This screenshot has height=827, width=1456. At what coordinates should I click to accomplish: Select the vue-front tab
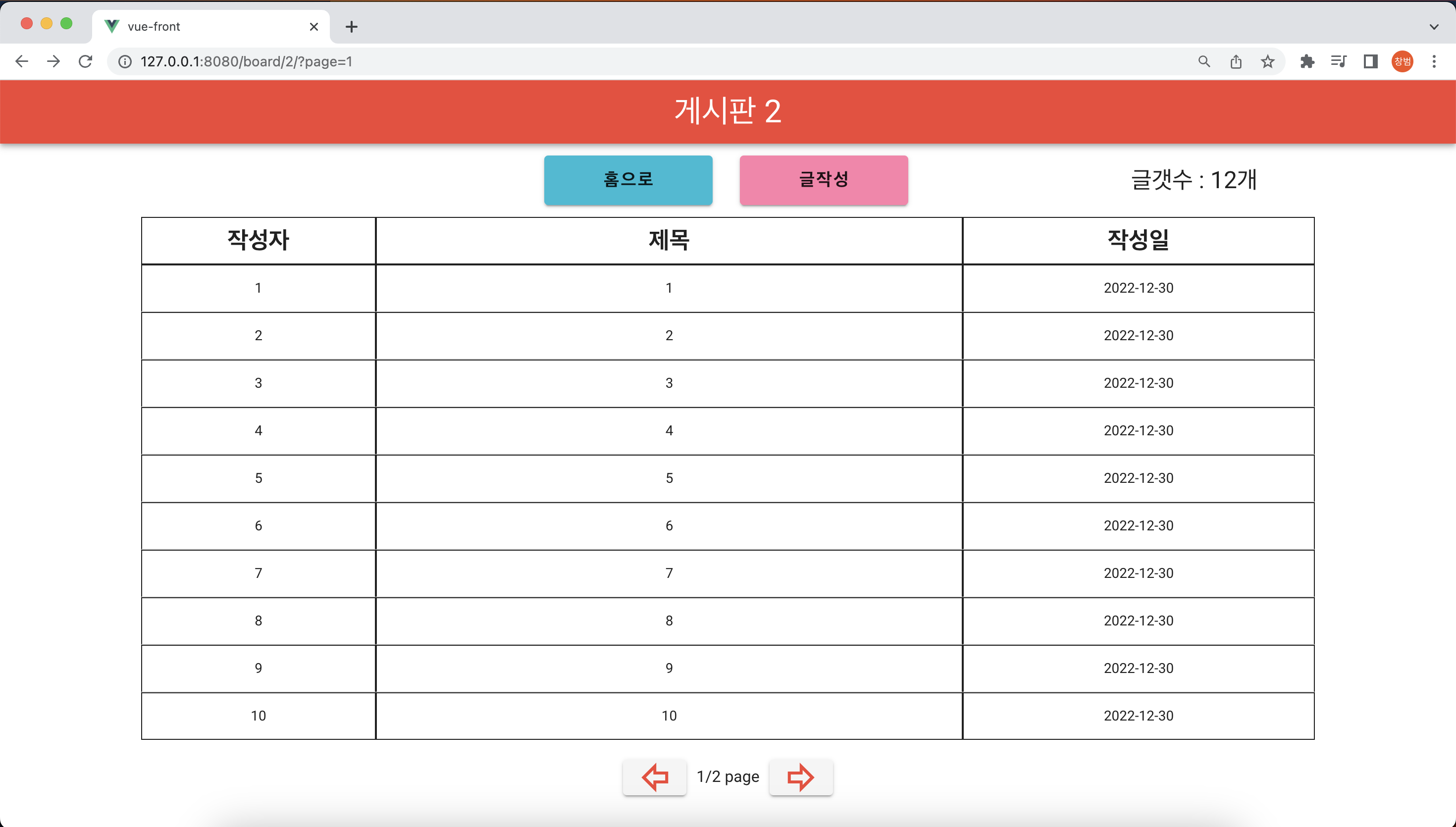(x=199, y=27)
